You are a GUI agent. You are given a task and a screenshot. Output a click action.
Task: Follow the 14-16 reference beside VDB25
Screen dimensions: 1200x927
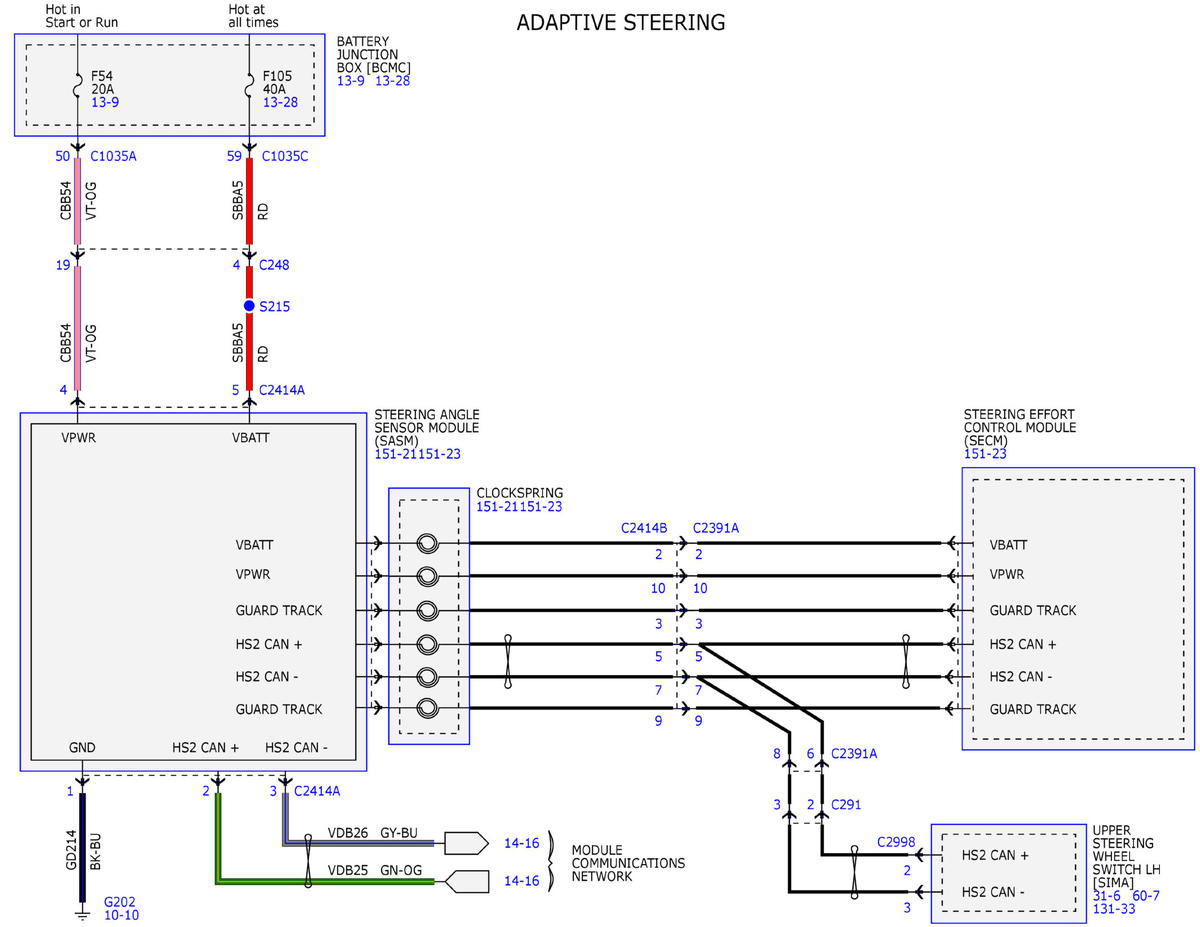522,881
